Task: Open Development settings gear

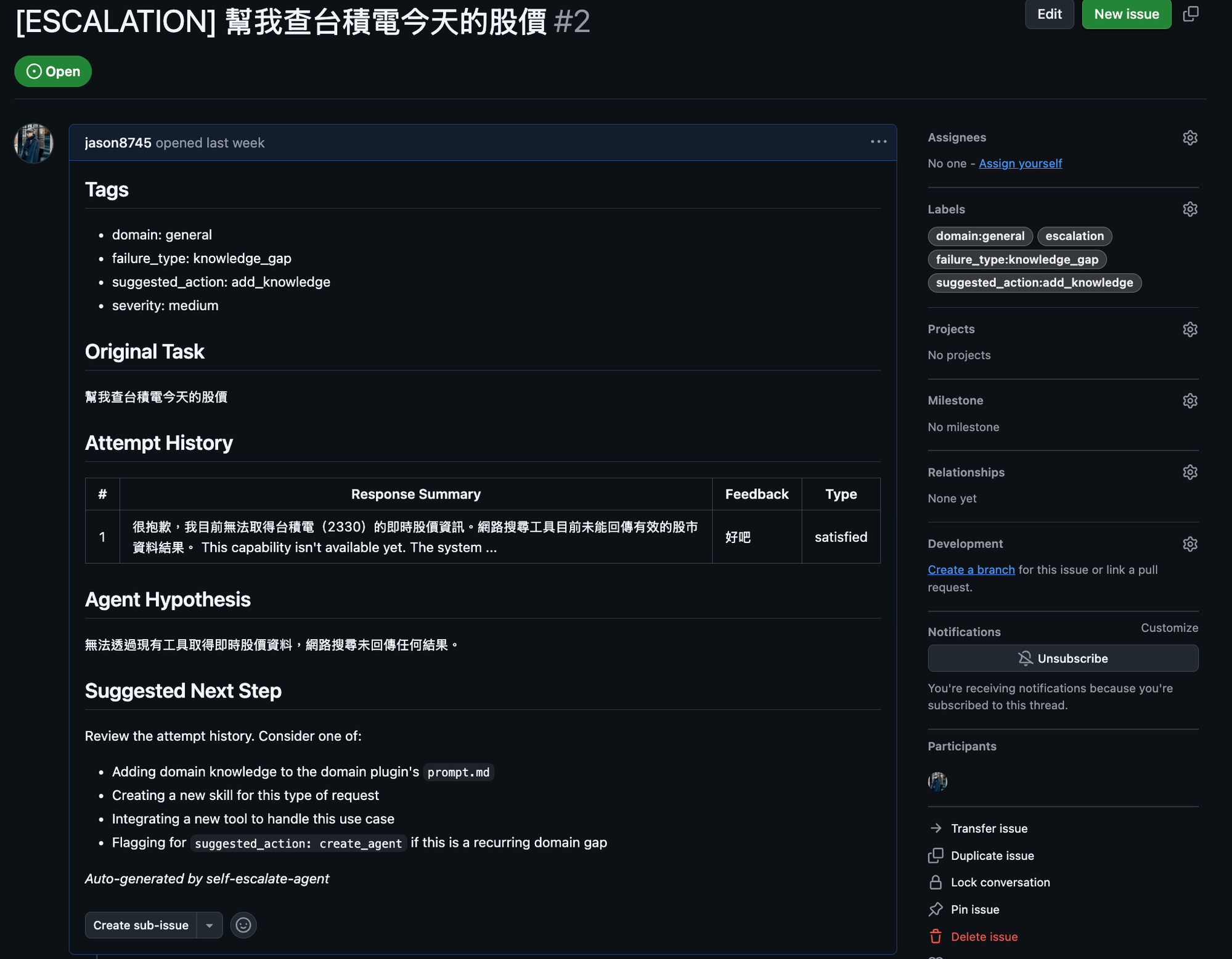Action: pyautogui.click(x=1190, y=544)
